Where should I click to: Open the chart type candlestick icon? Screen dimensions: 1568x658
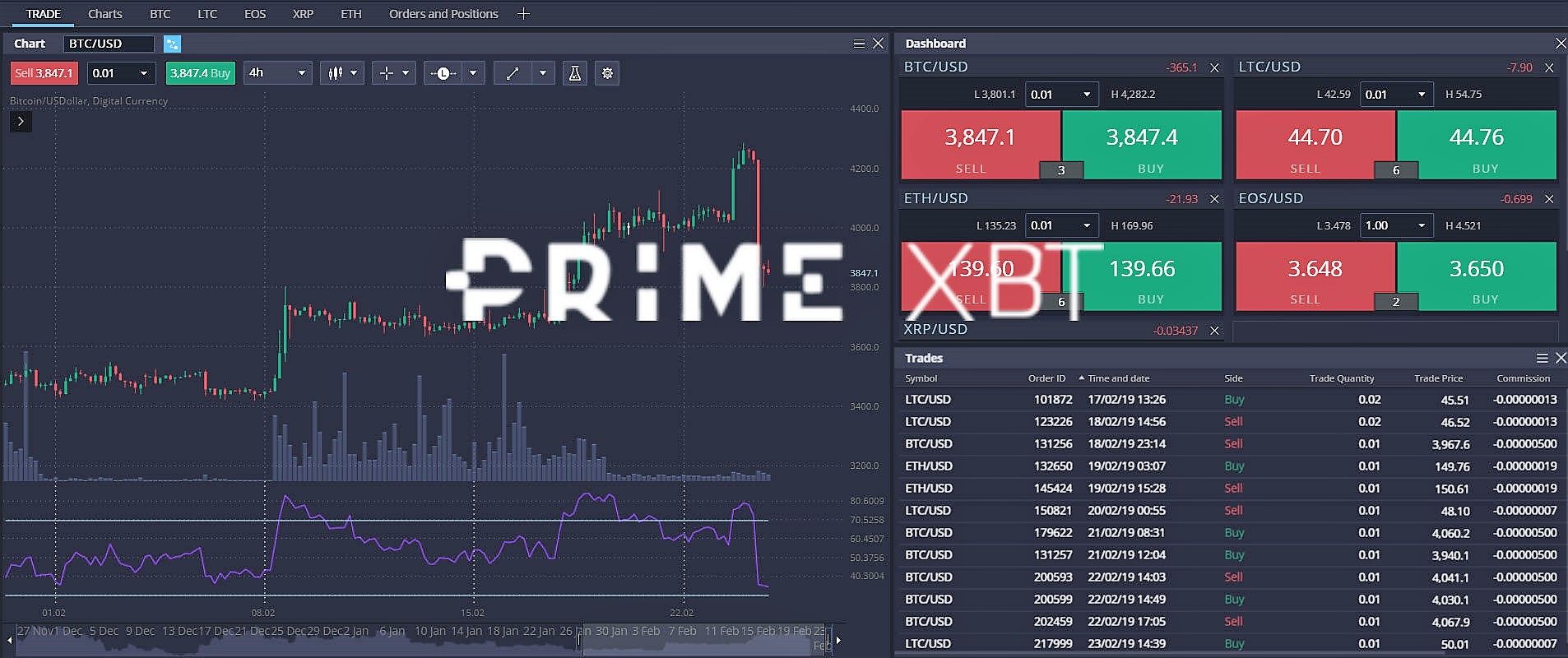pyautogui.click(x=335, y=73)
